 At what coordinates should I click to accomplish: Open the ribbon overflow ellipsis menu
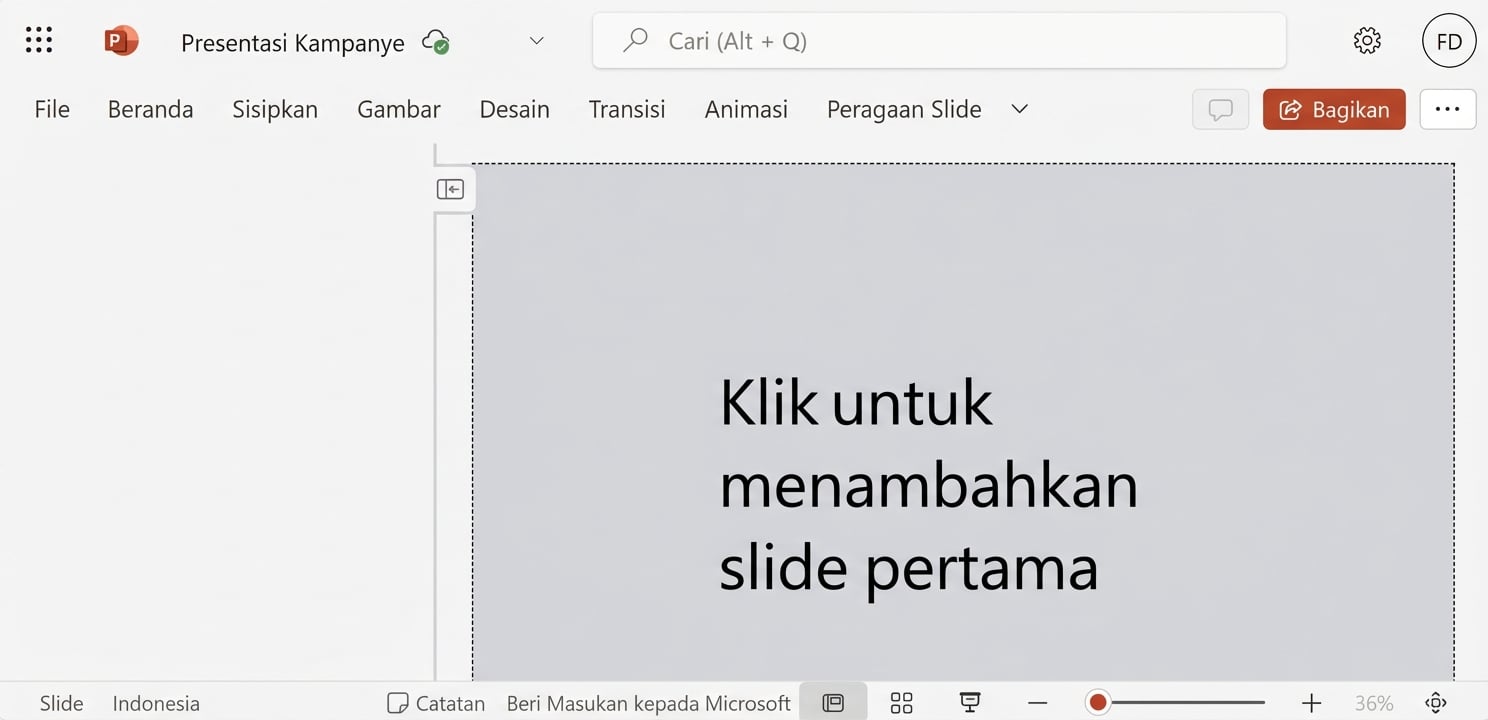1447,110
